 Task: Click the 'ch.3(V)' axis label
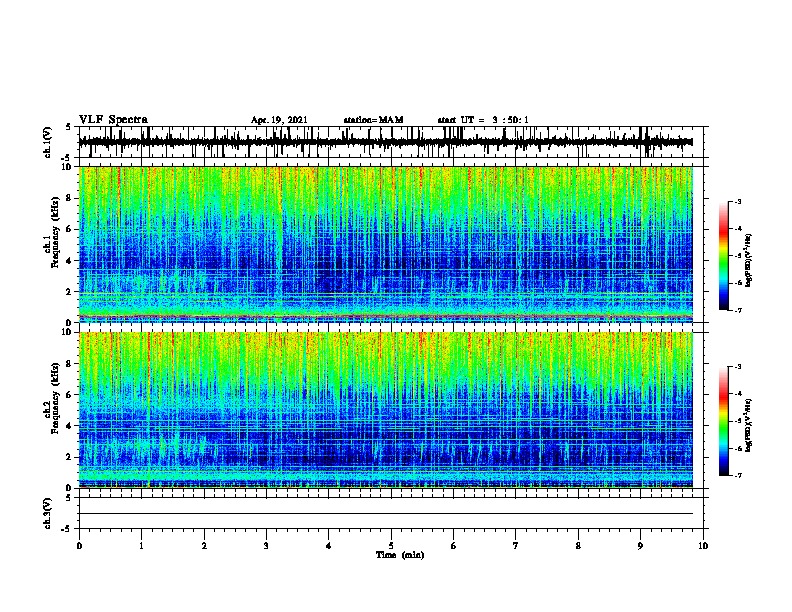tap(48, 513)
